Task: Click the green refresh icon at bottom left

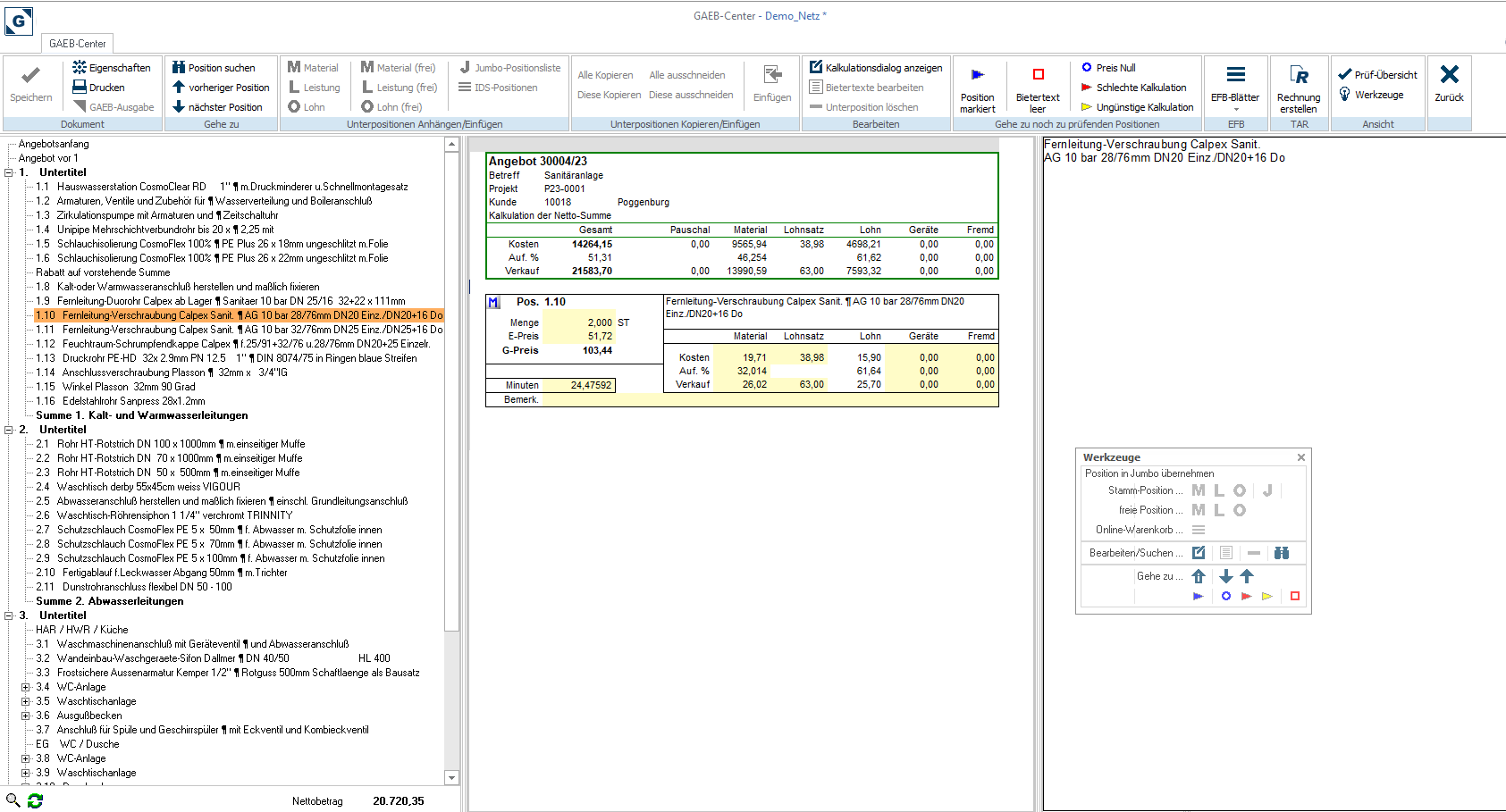Action: [x=35, y=800]
